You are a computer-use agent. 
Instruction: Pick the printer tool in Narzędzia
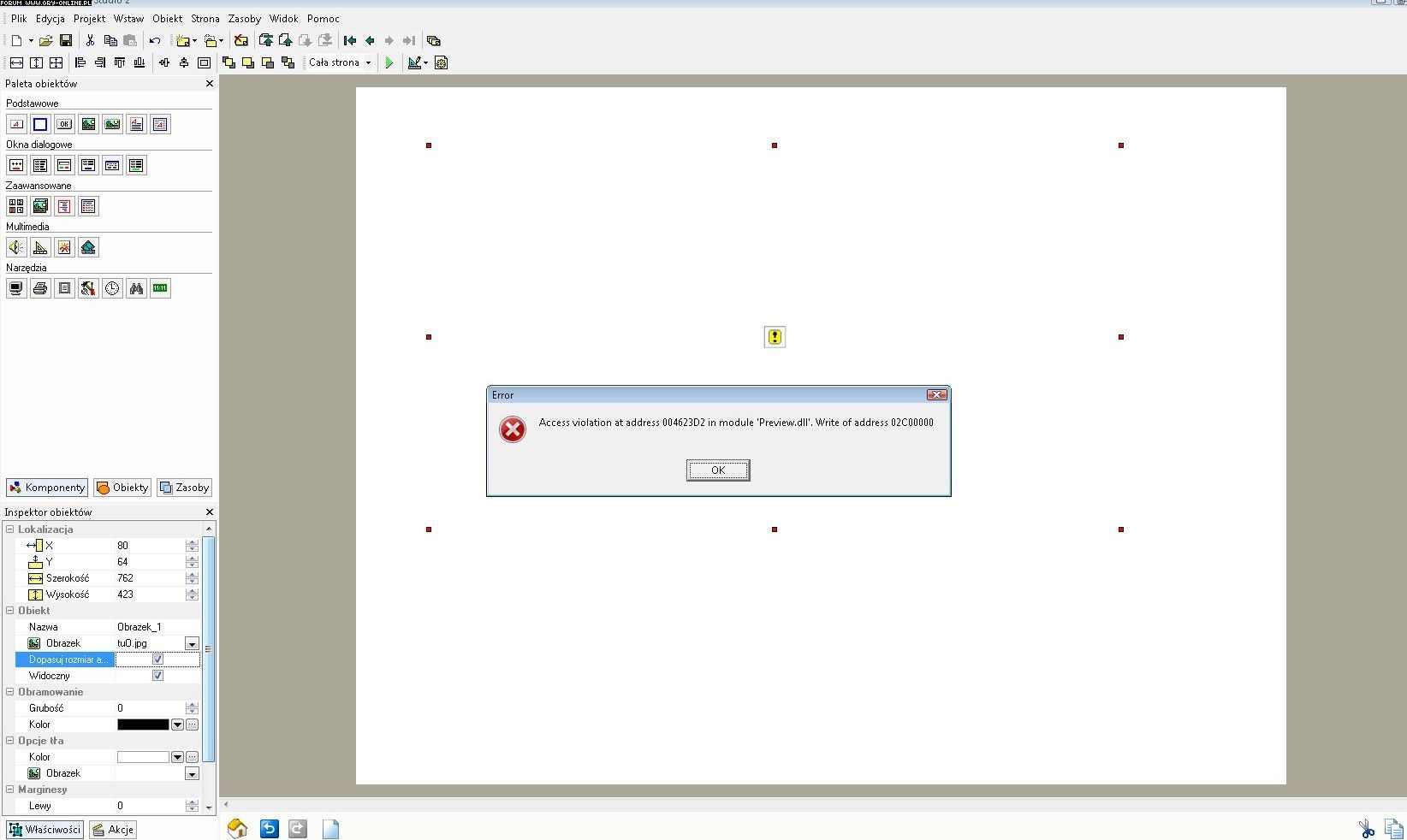click(40, 288)
